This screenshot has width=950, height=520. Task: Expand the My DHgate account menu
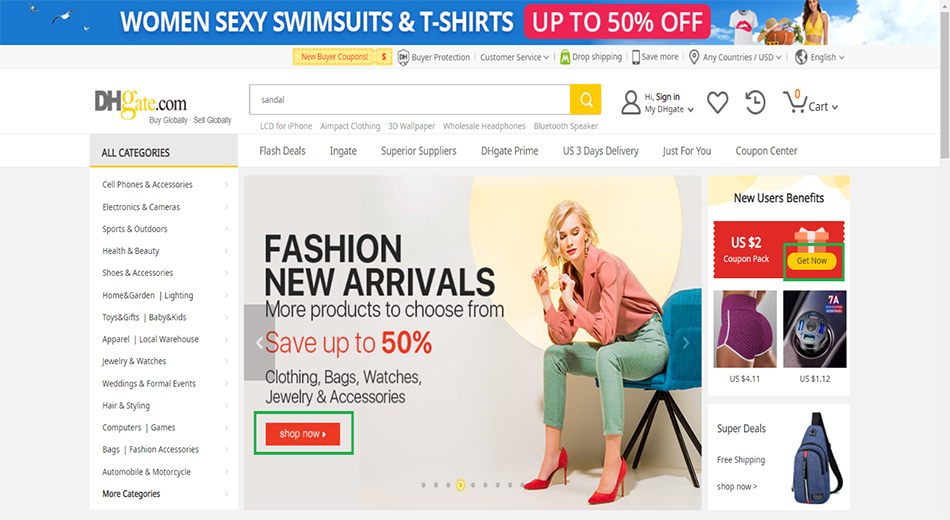point(669,109)
